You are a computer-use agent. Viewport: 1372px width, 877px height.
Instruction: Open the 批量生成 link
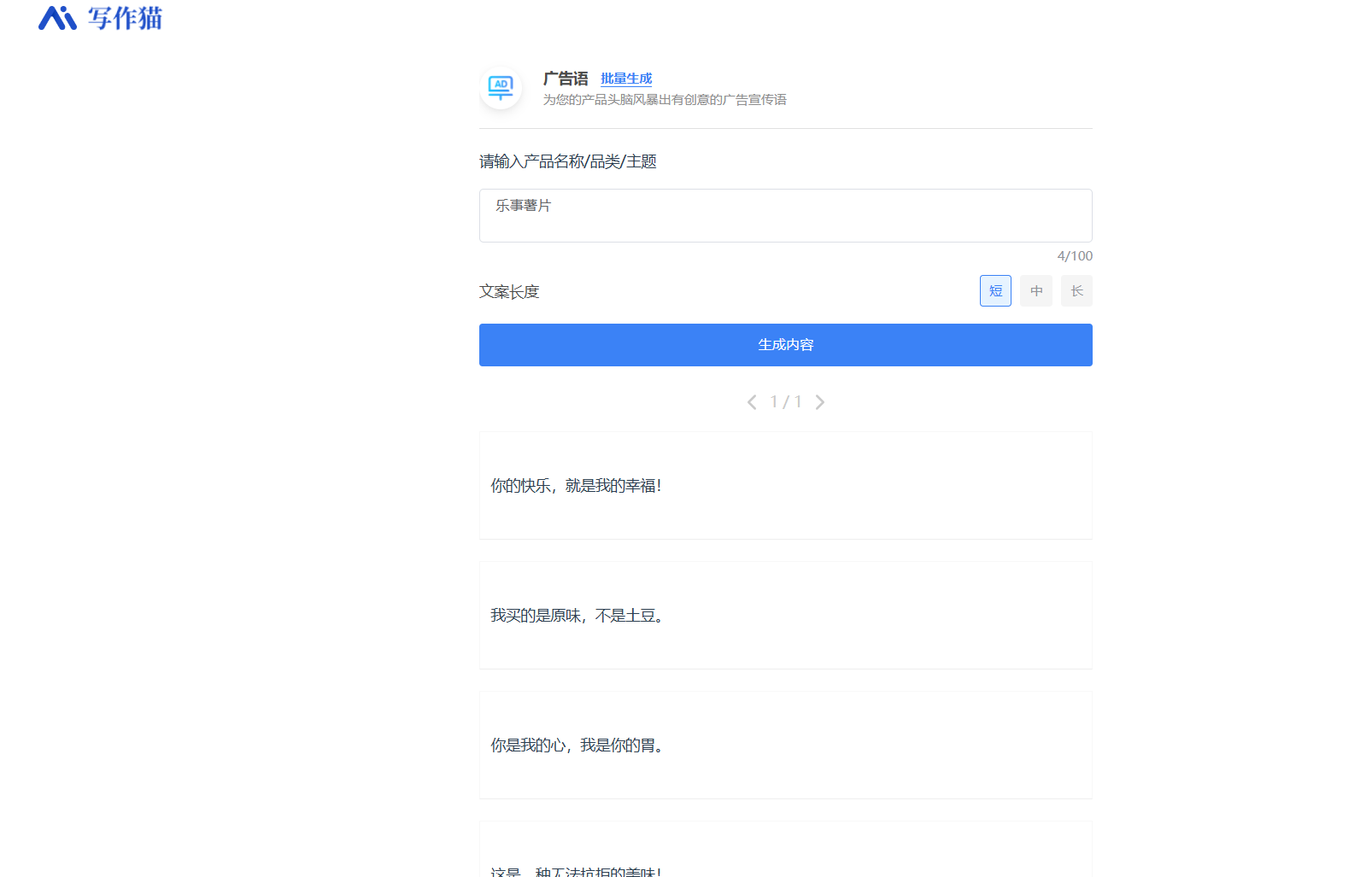click(626, 79)
